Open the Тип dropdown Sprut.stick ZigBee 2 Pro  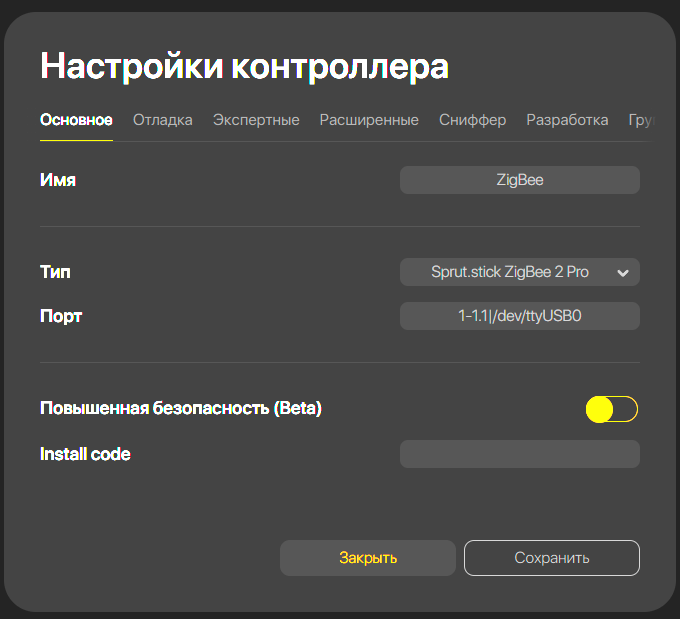pyautogui.click(x=510, y=272)
